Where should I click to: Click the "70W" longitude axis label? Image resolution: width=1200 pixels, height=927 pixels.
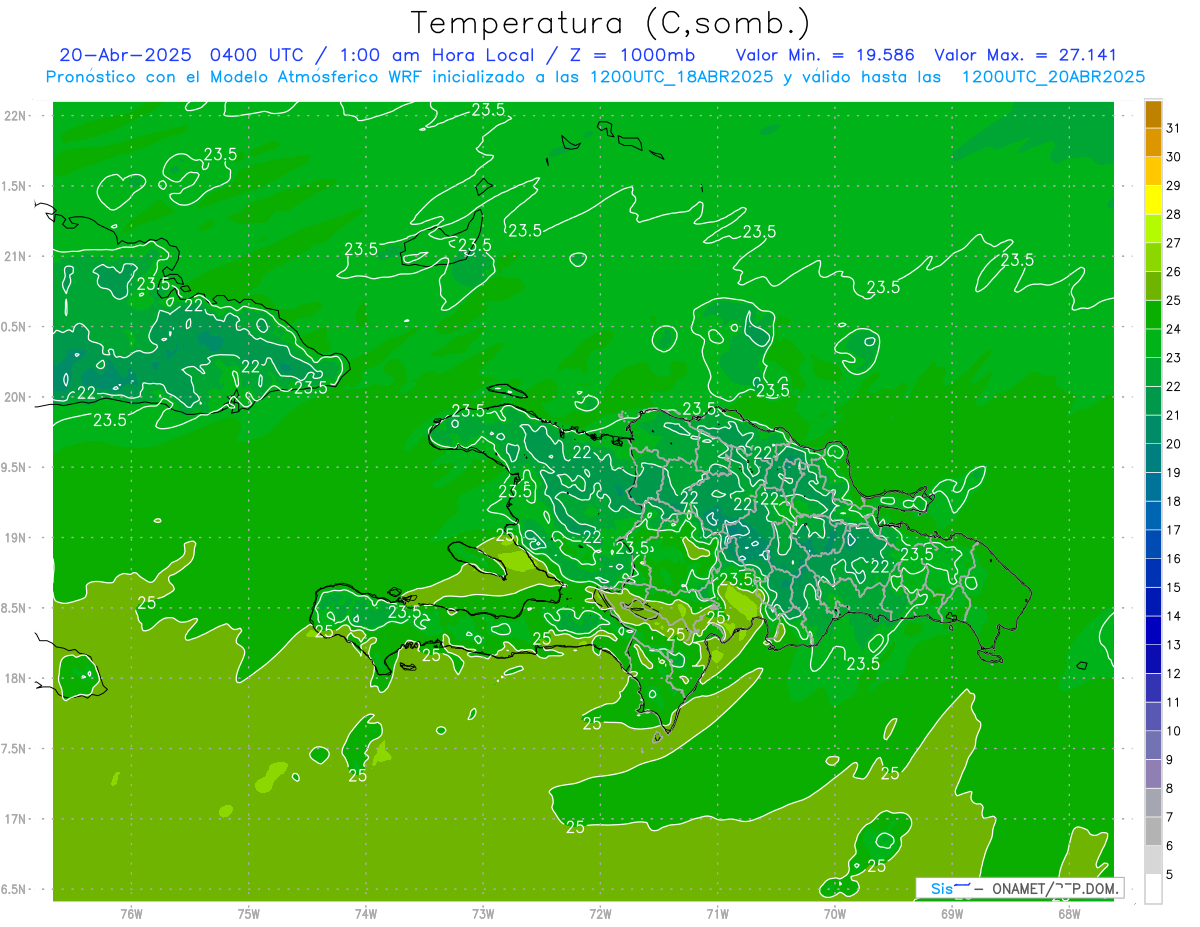(835, 913)
